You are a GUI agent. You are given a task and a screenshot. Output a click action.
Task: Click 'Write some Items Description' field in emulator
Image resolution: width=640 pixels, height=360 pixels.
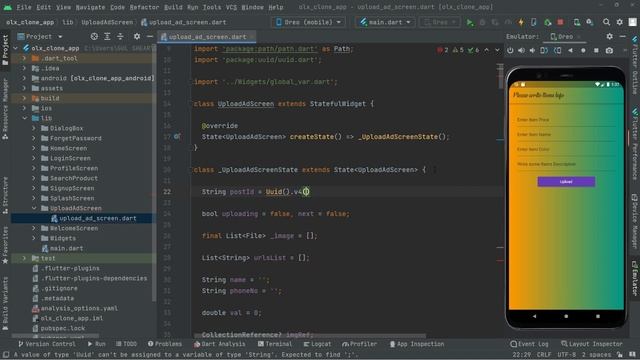tap(566, 164)
